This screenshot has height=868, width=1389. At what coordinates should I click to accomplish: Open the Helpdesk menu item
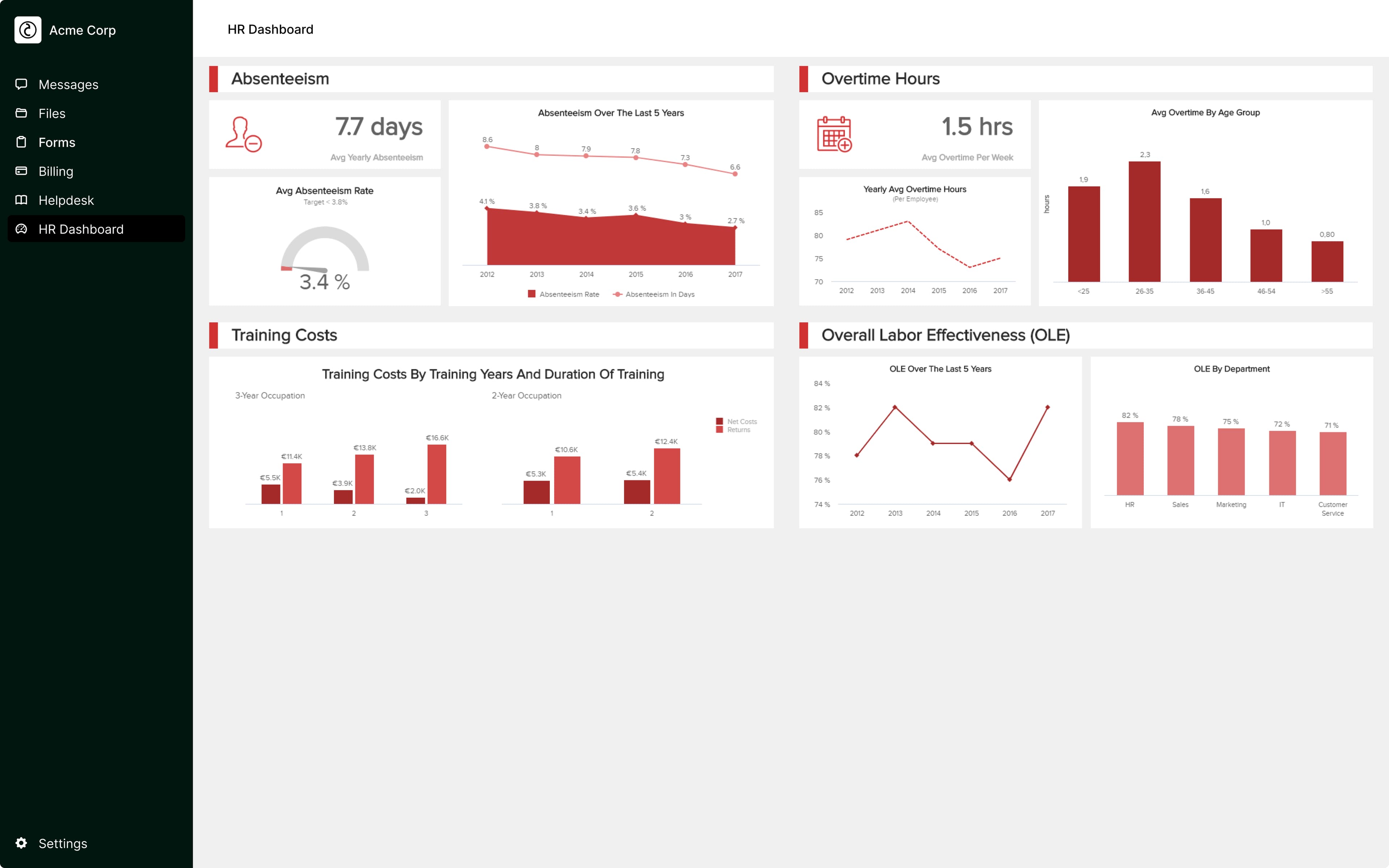click(x=66, y=200)
